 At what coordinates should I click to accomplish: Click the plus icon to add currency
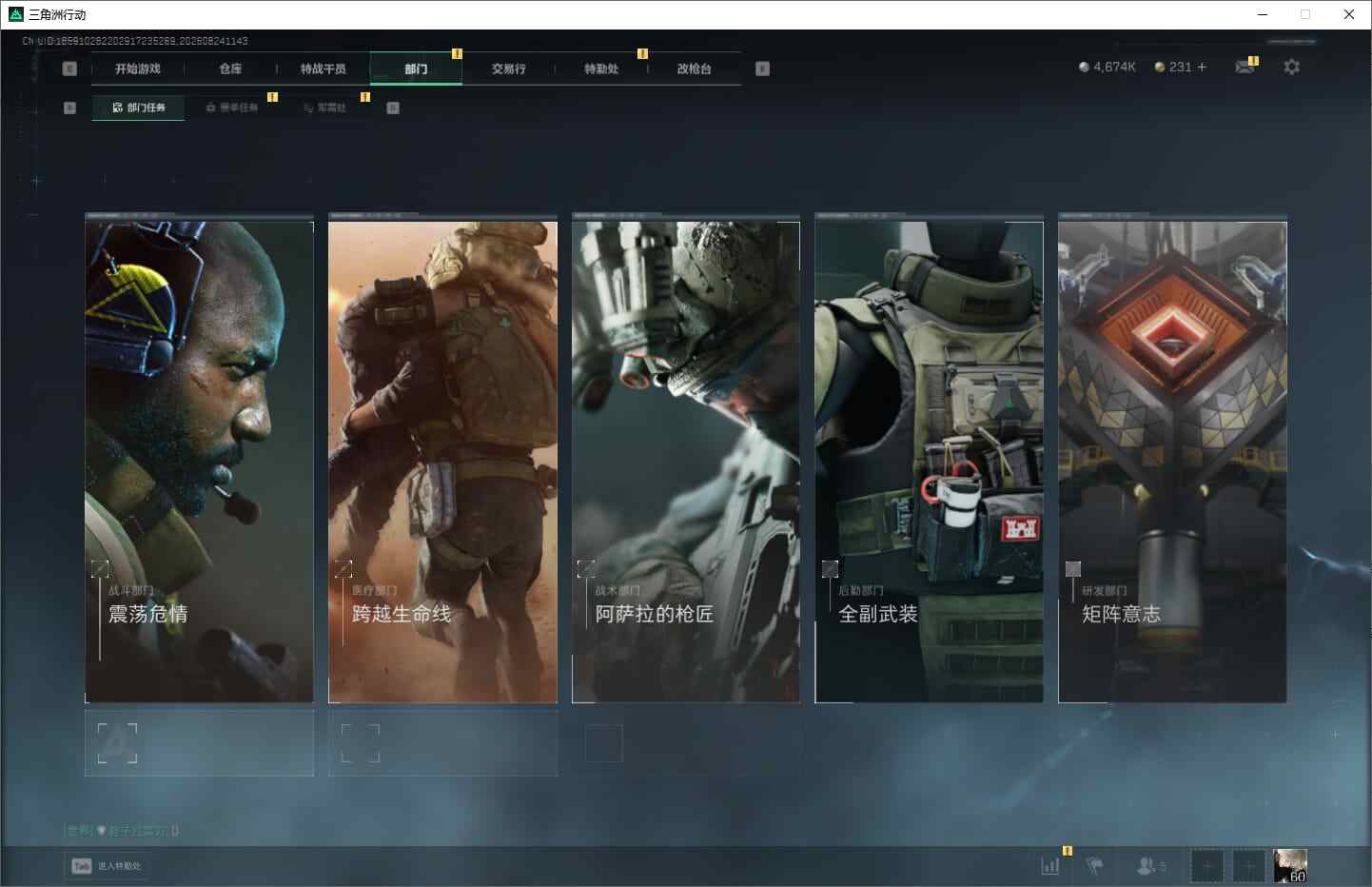[x=1202, y=67]
